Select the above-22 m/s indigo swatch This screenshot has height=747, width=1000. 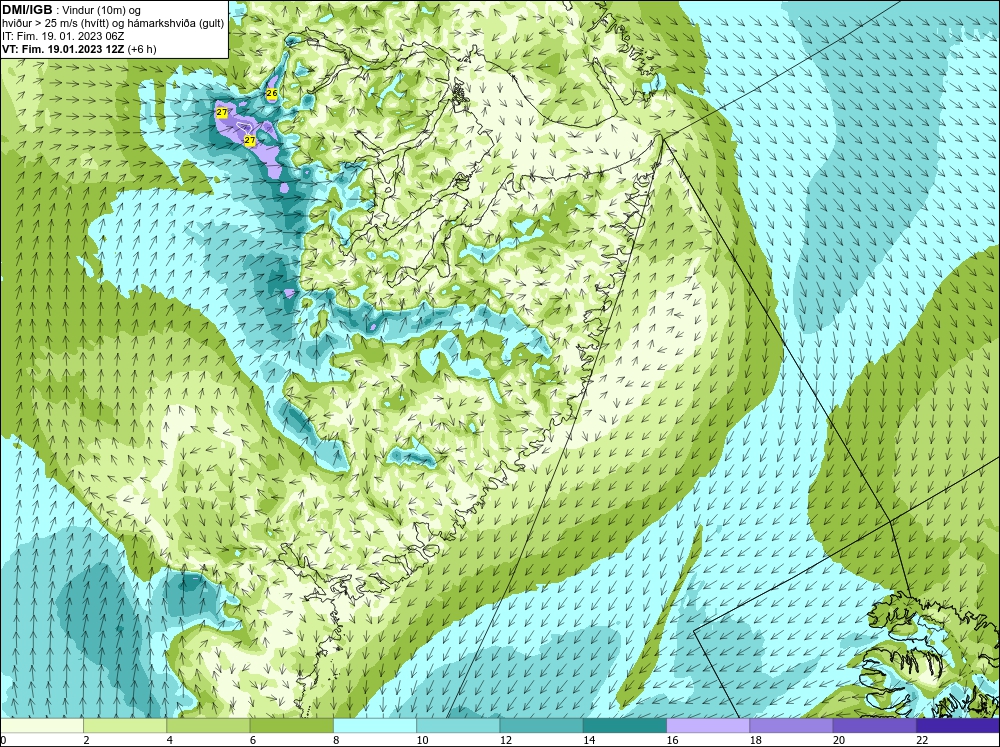click(957, 726)
